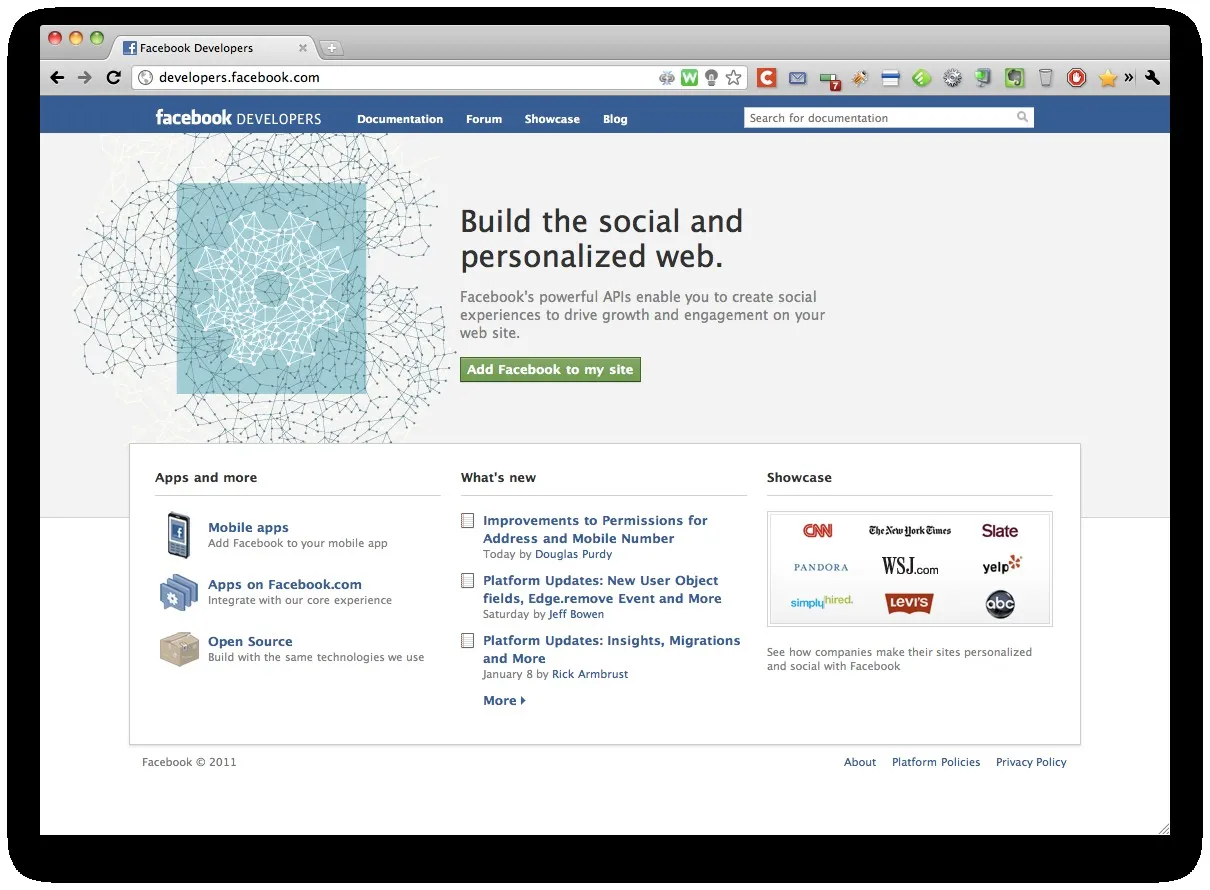Click the Open Source box icon
The width and height of the screenshot is (1210, 890).
click(179, 649)
